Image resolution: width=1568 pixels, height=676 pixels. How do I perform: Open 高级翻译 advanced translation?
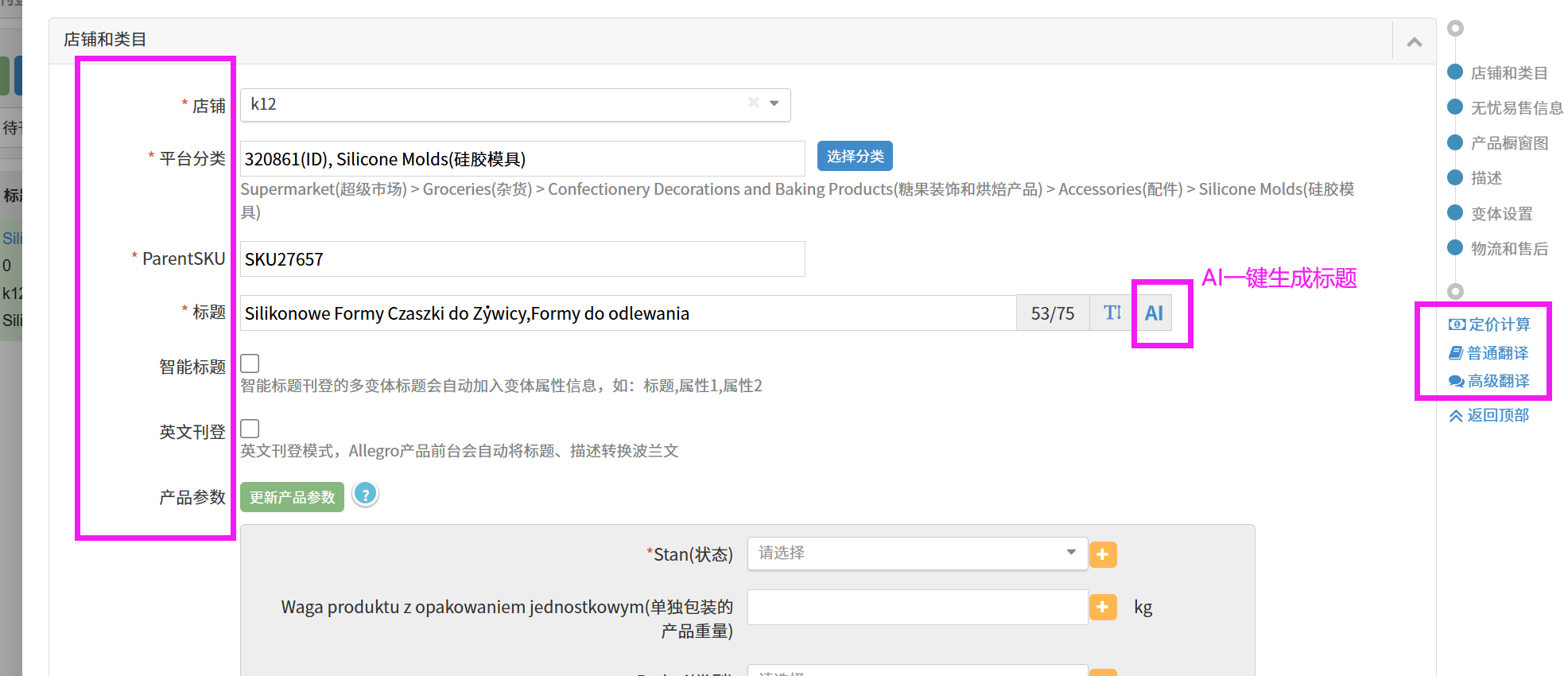click(1489, 381)
